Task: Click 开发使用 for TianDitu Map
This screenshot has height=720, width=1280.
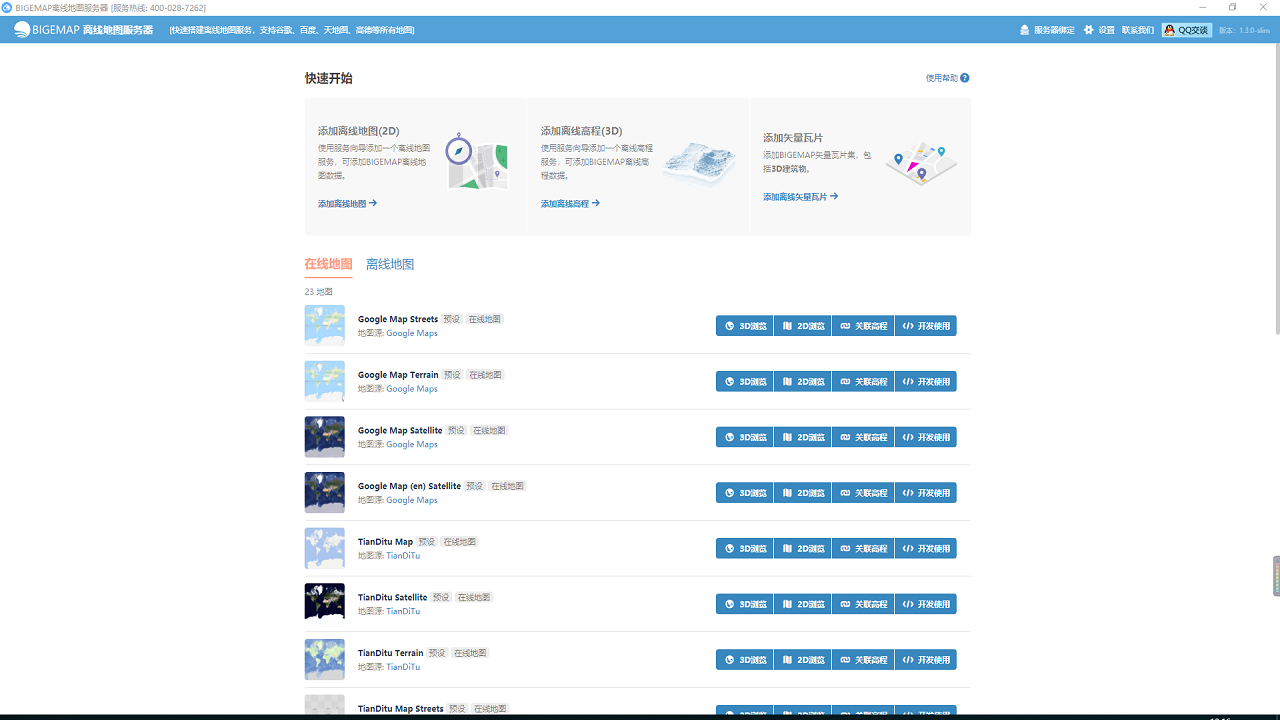Action: [926, 549]
